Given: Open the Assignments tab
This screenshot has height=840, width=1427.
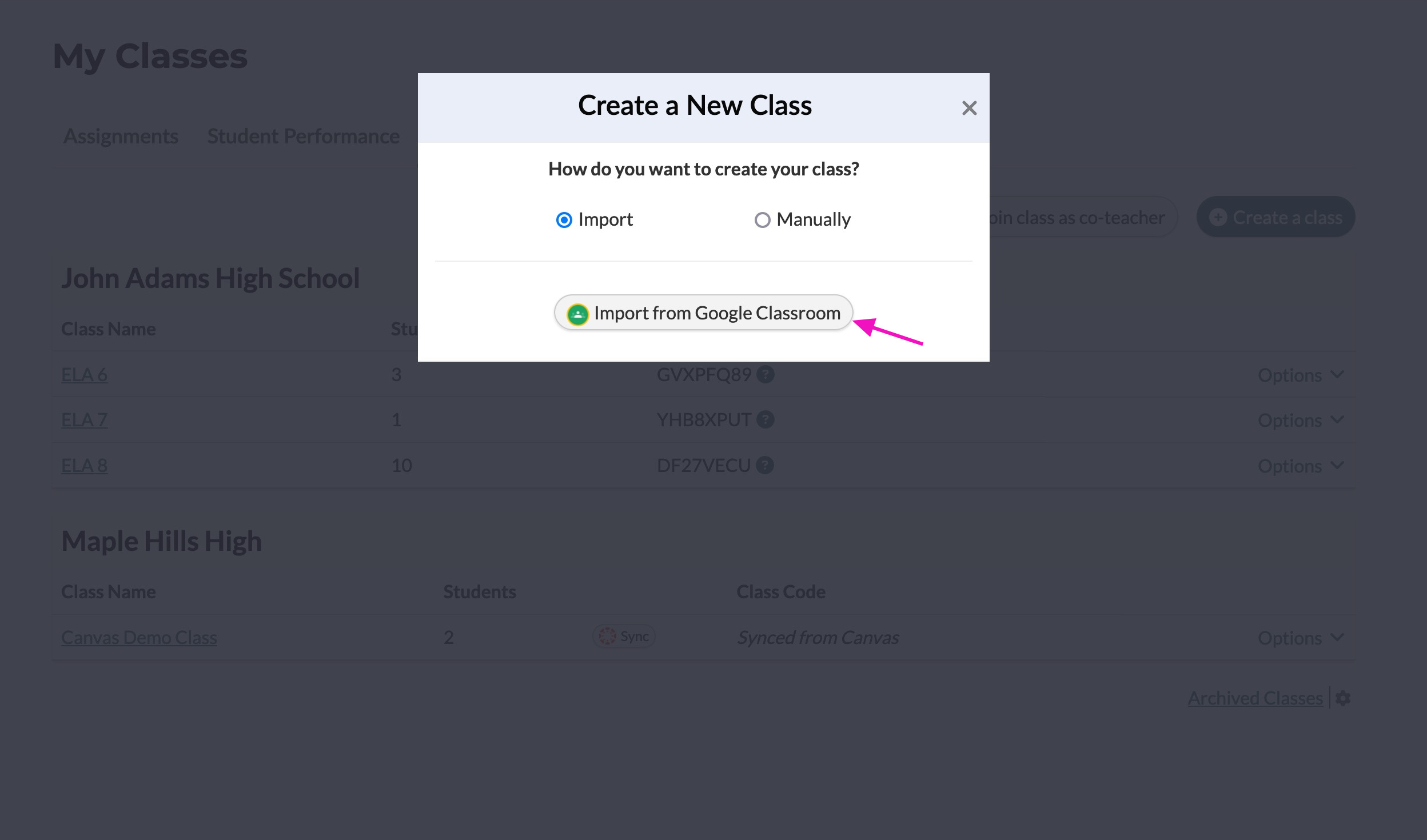Looking at the screenshot, I should (120, 136).
